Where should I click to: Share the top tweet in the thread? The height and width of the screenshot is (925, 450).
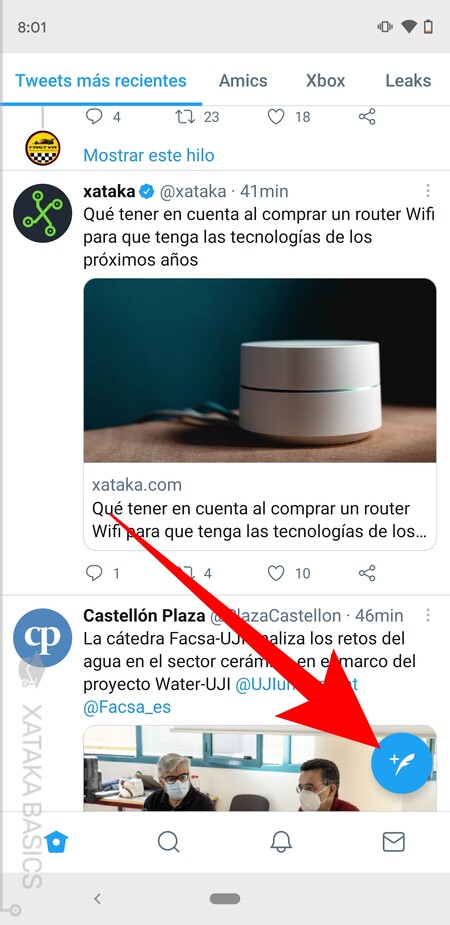point(367,117)
